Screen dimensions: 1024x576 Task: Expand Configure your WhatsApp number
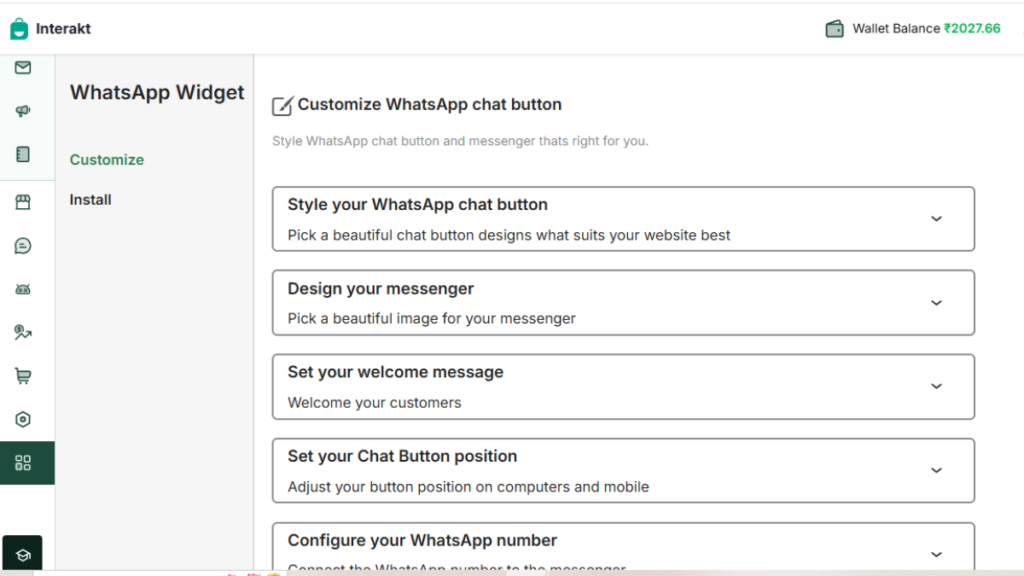(937, 553)
